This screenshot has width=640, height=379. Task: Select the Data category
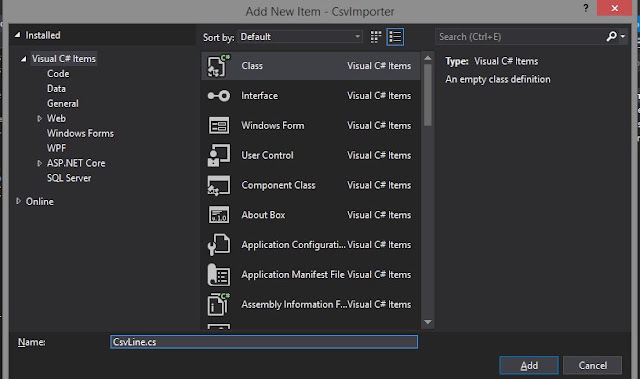(x=56, y=89)
